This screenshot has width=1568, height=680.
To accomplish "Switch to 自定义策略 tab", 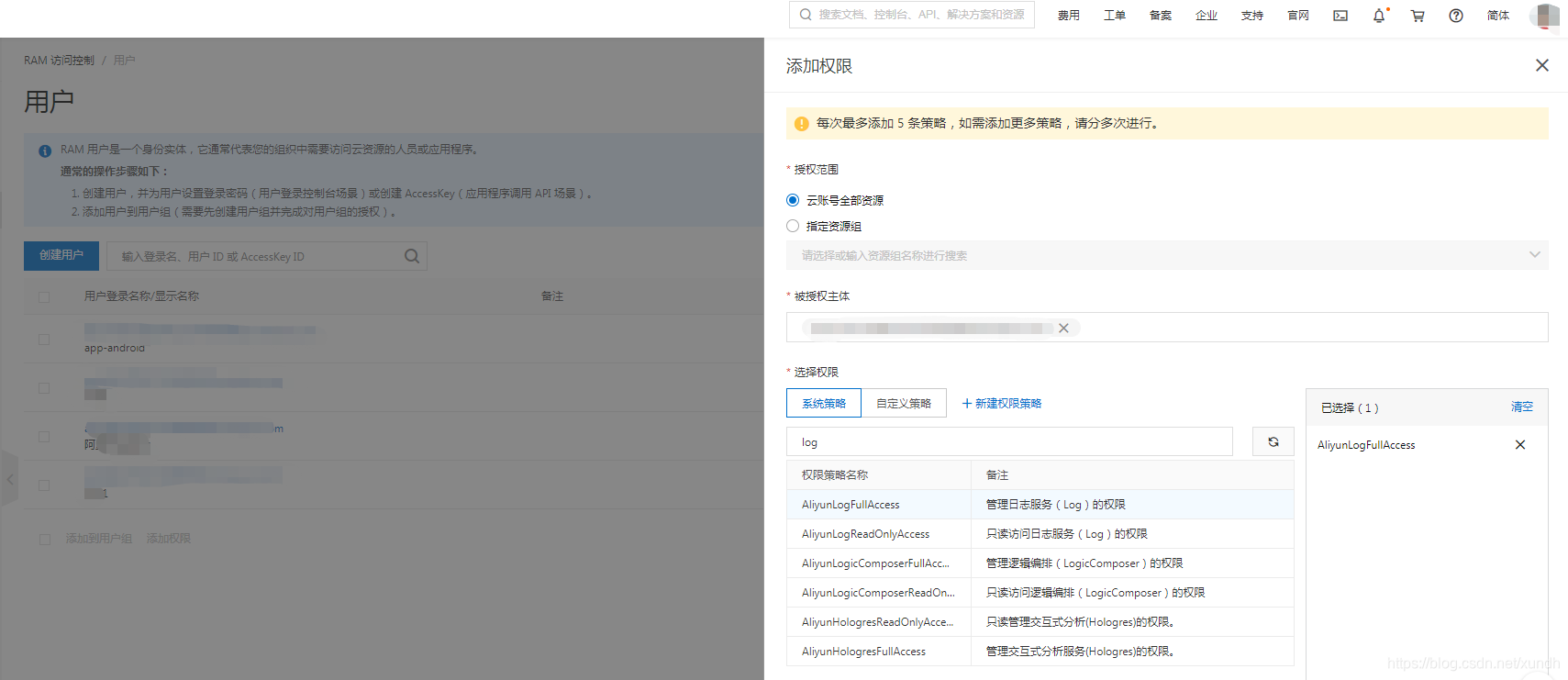I will [904, 403].
